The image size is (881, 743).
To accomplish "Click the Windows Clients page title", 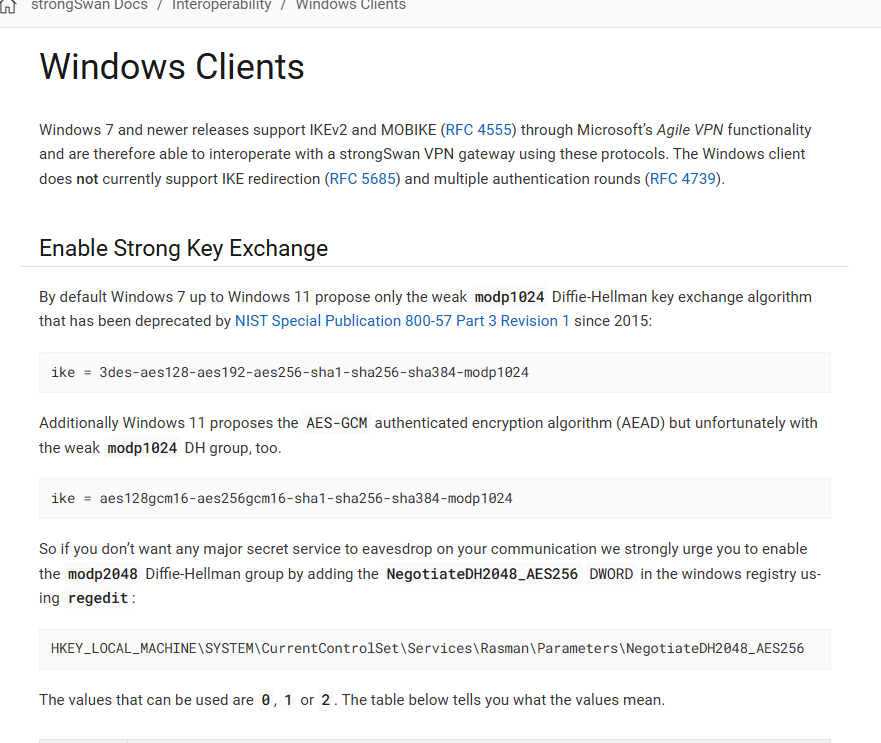I will click(172, 67).
